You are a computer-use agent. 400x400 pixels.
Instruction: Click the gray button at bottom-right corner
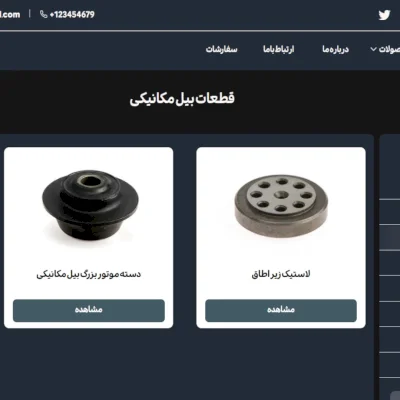[x=395, y=395]
